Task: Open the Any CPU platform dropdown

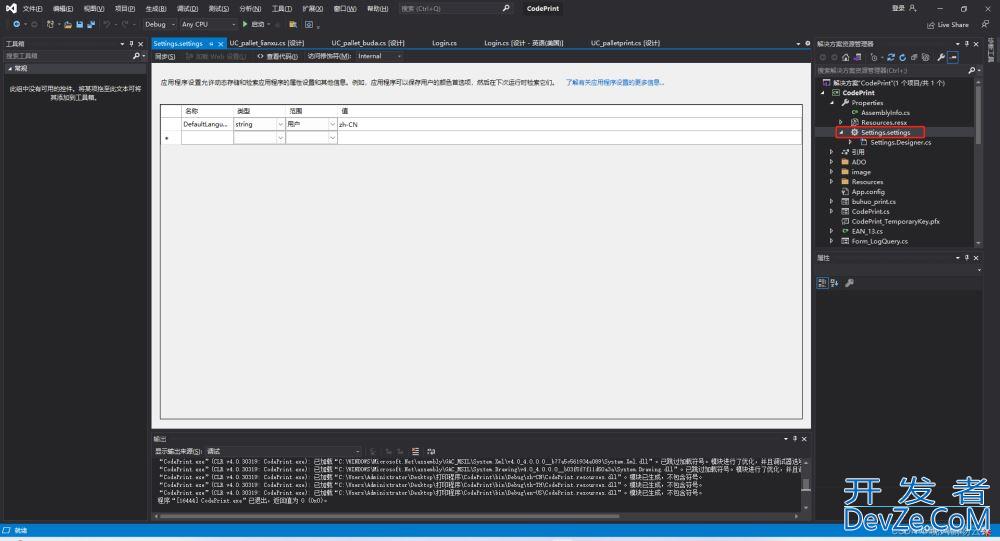Action: coord(209,24)
